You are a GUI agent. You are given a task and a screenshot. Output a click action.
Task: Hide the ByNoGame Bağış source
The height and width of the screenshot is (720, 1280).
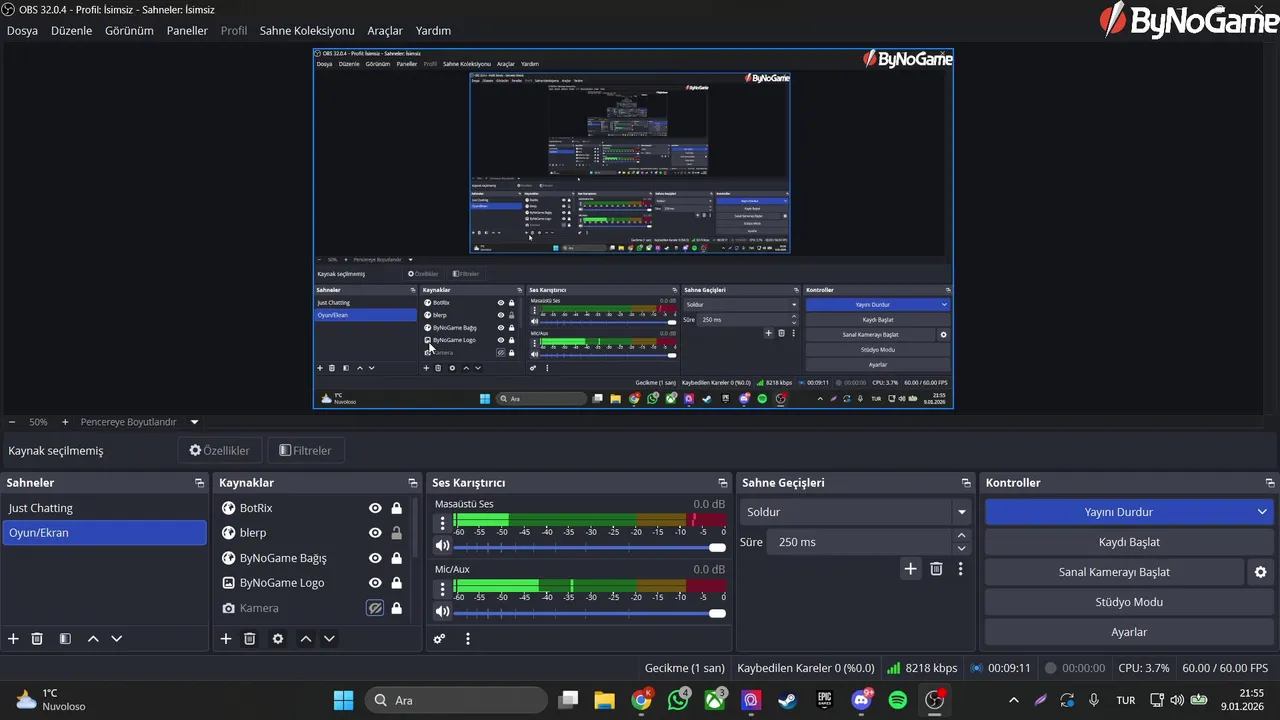tap(375, 558)
